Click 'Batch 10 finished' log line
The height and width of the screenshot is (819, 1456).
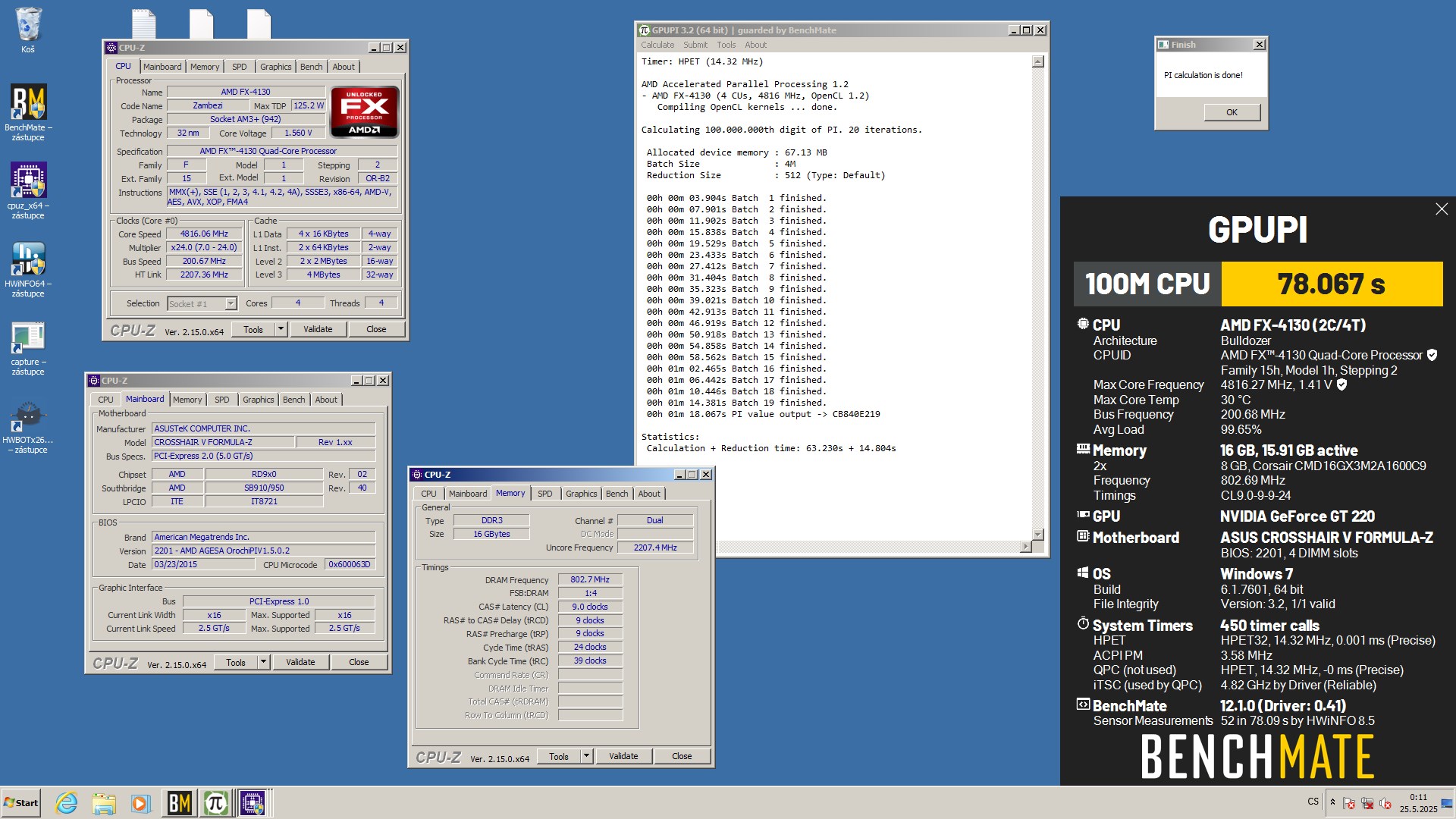pos(736,300)
